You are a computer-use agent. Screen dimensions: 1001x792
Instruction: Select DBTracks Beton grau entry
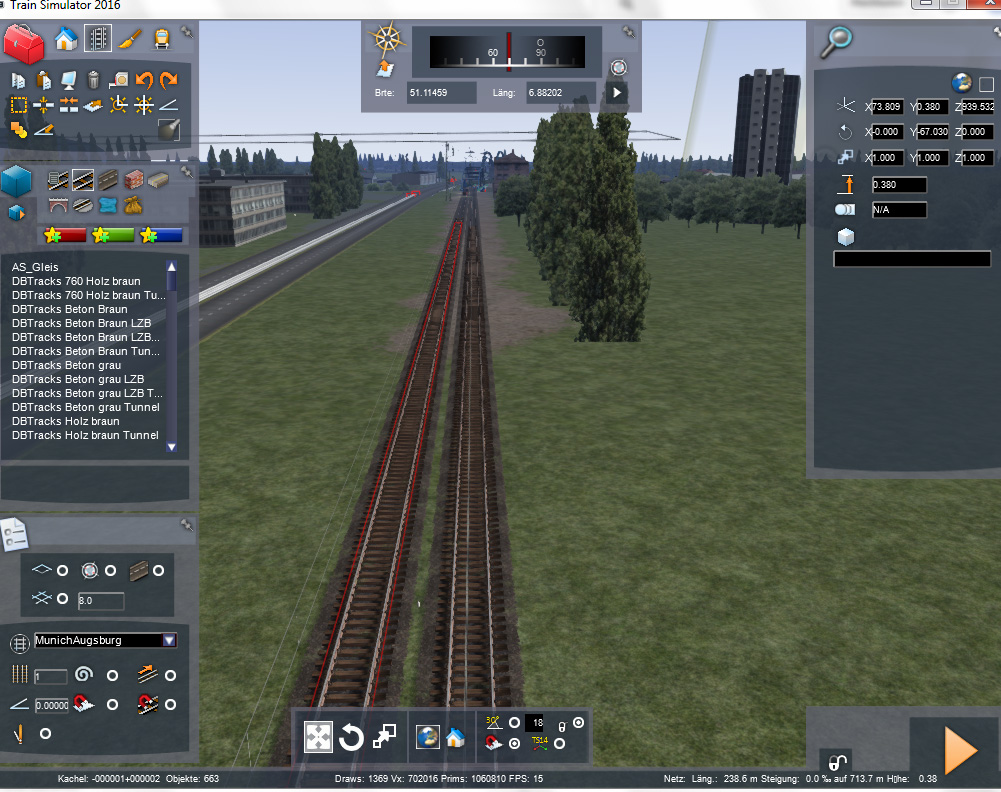[x=66, y=366]
